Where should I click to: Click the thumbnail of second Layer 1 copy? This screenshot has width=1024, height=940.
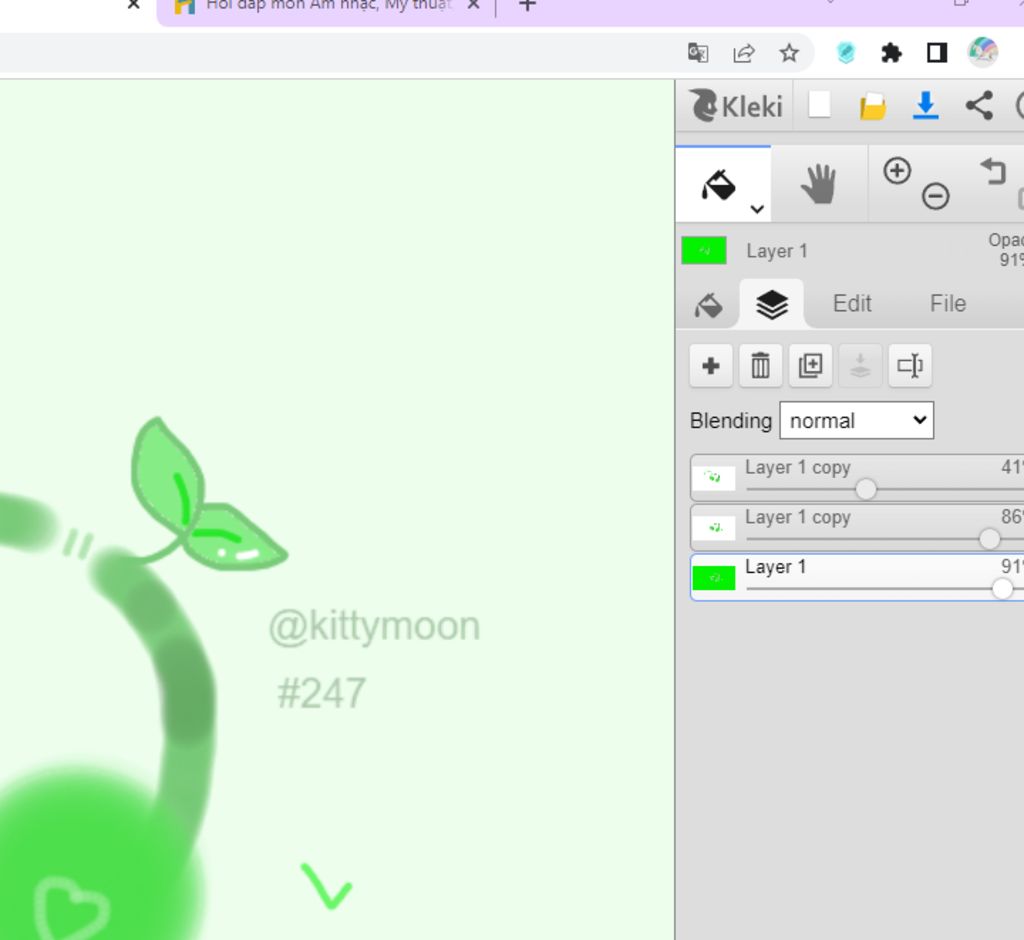click(714, 528)
